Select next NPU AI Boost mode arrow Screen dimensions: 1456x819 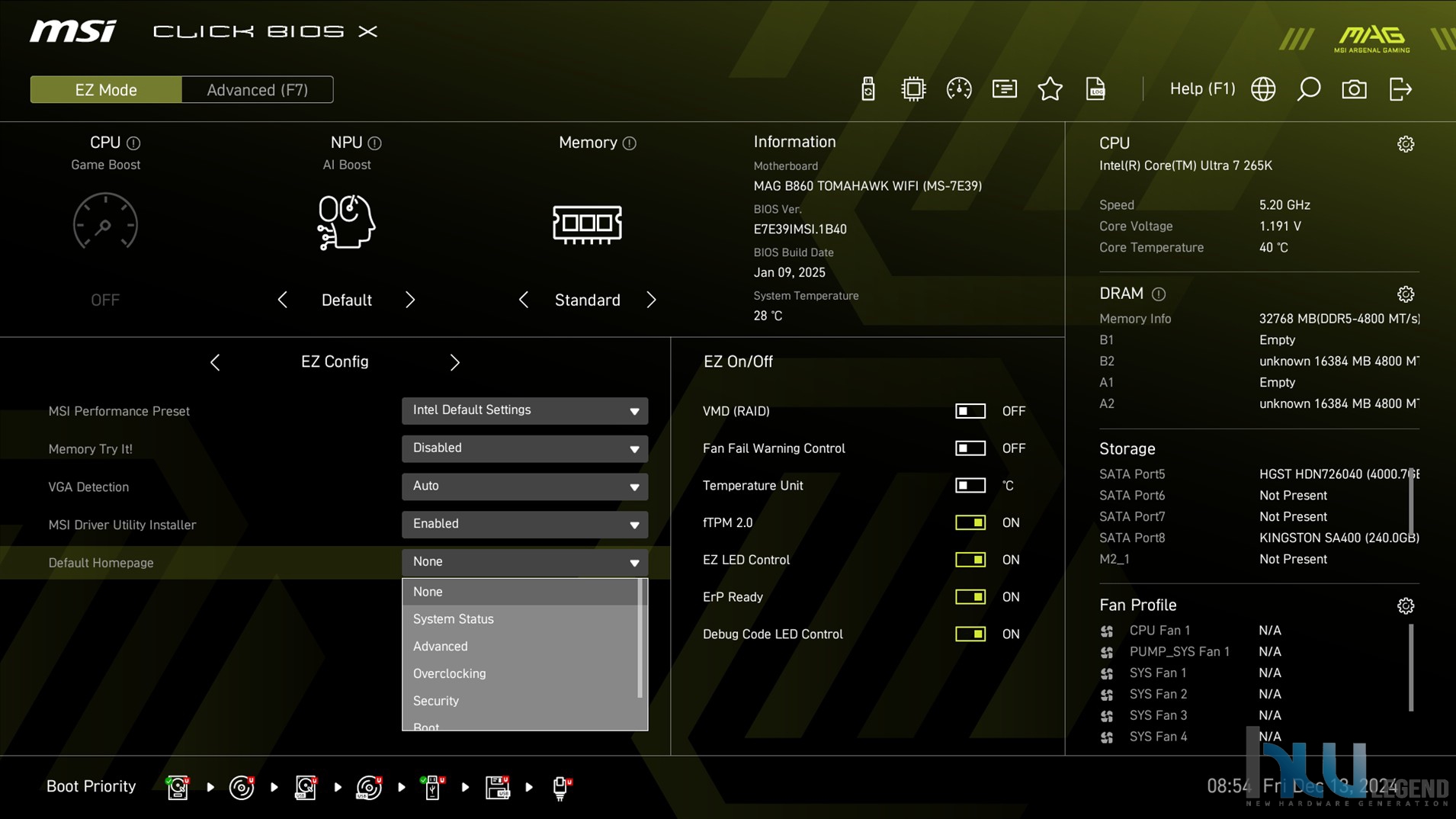pyautogui.click(x=410, y=300)
